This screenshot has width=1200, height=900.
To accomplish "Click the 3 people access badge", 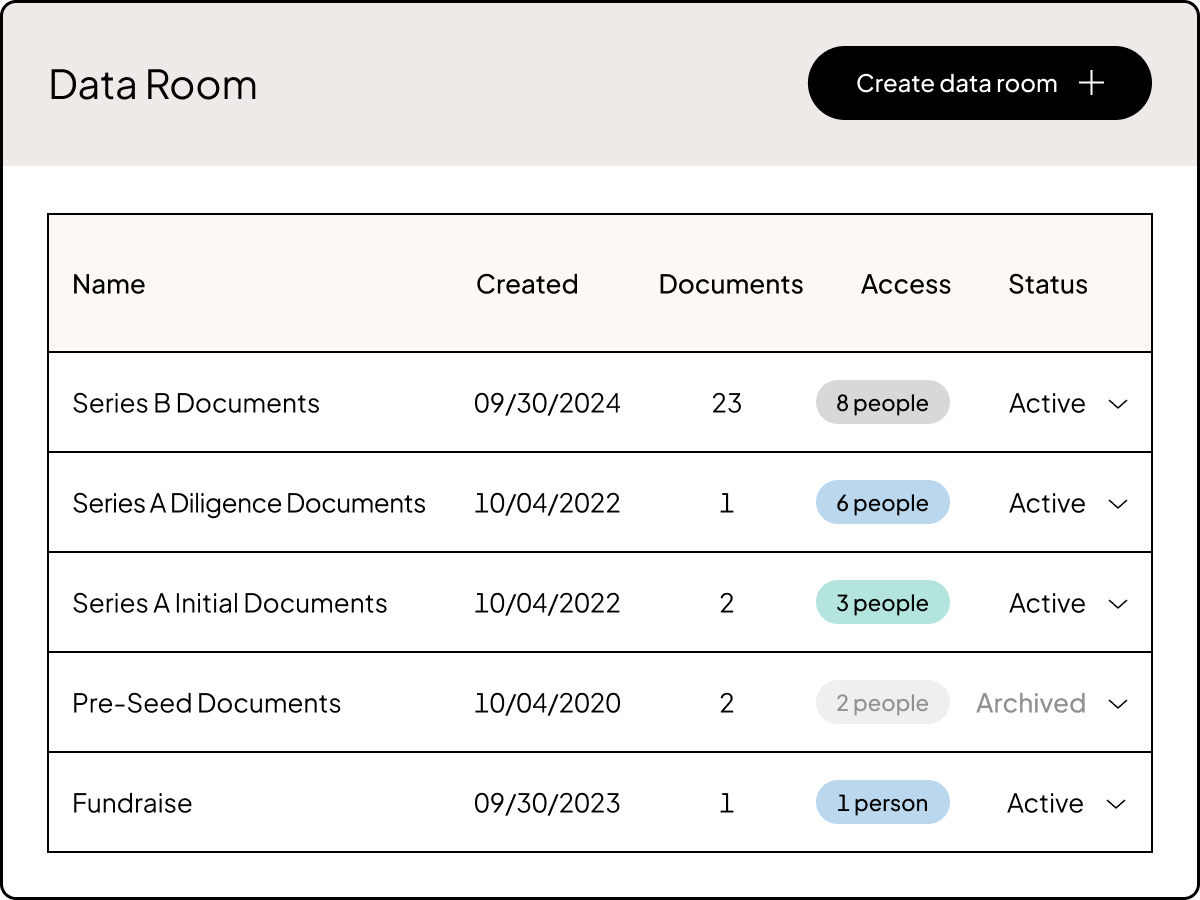I will (x=883, y=602).
